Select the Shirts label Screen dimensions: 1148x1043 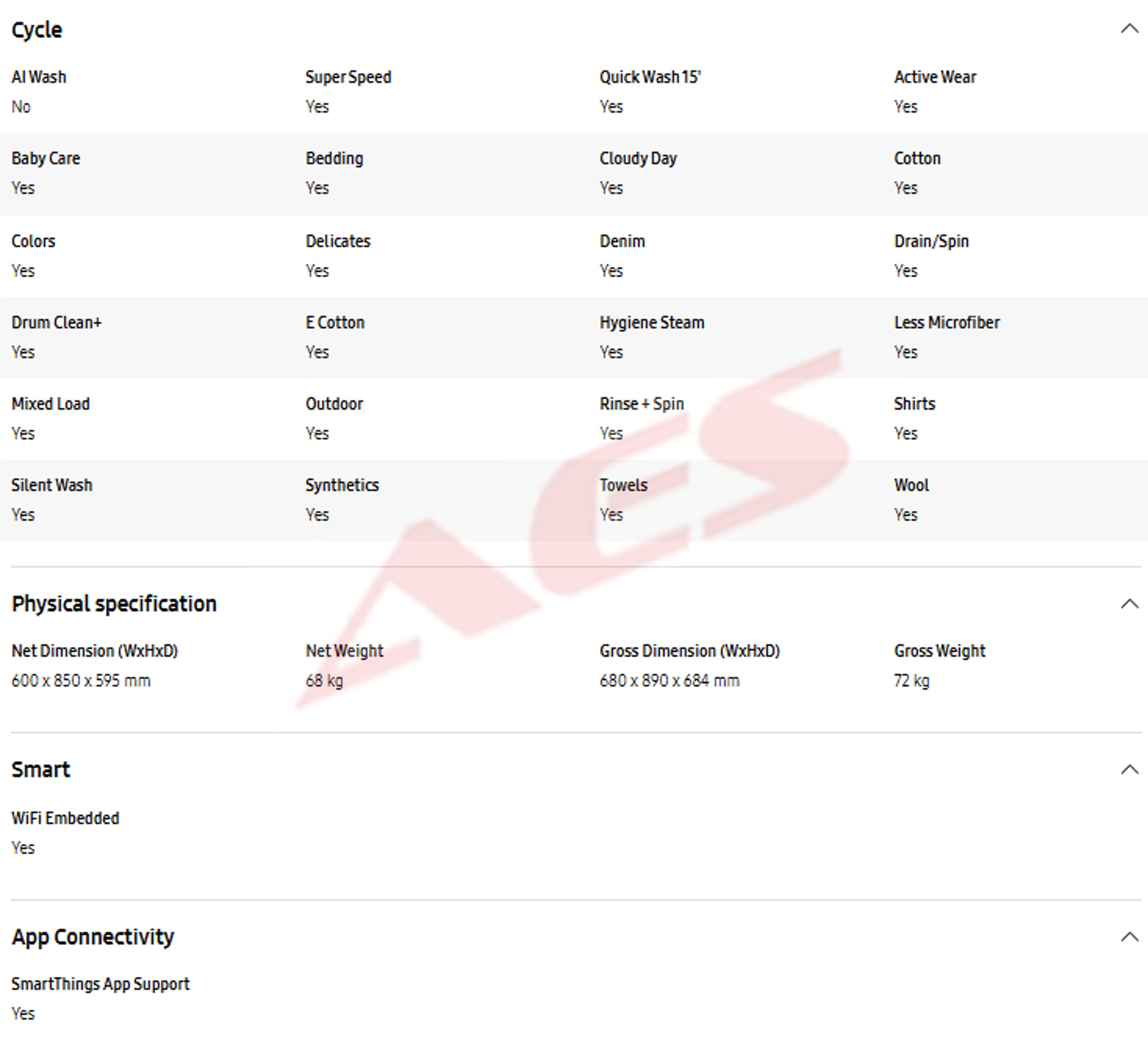coord(914,404)
